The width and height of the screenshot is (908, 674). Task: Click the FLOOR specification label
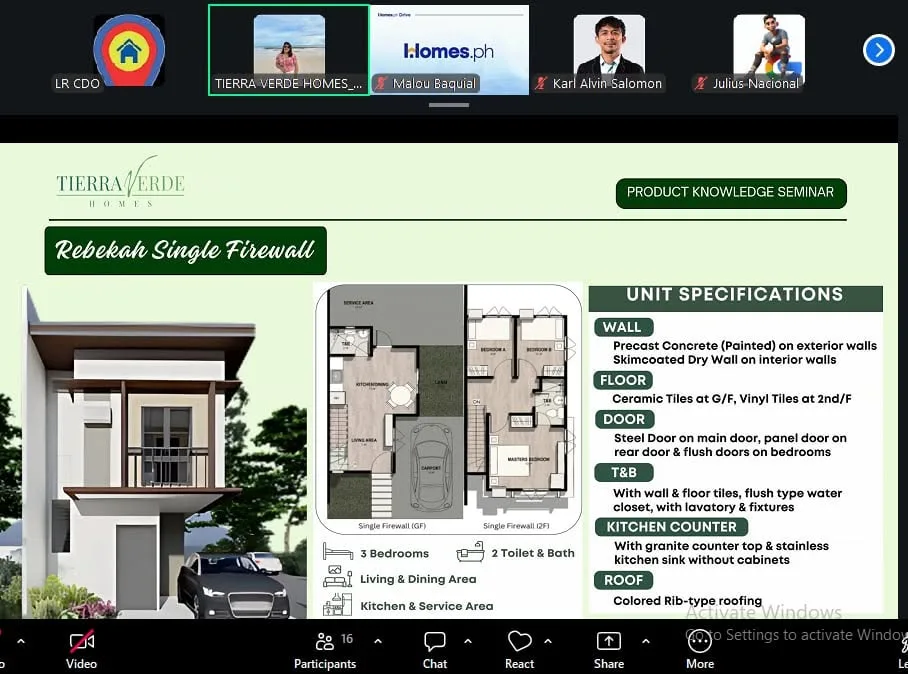[x=623, y=380]
